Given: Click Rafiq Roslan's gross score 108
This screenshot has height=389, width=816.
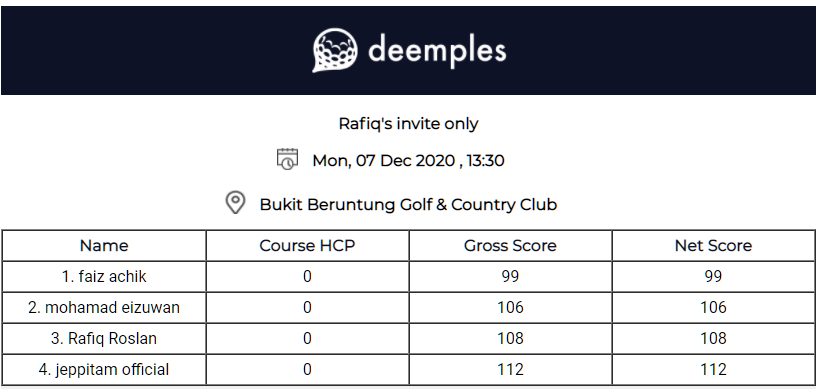Looking at the screenshot, I should (510, 338).
